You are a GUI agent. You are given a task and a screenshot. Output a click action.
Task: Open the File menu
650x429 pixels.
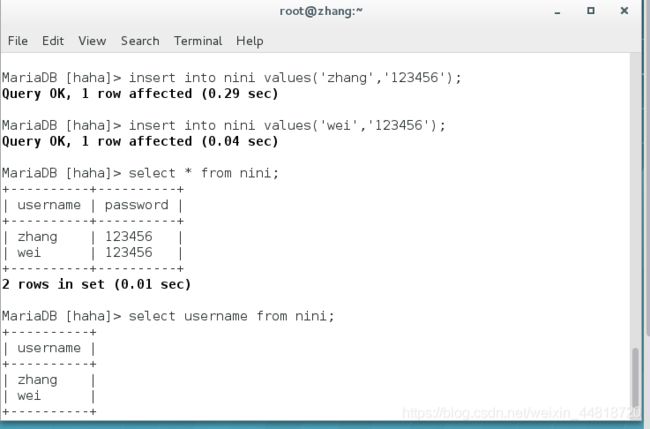click(x=18, y=41)
